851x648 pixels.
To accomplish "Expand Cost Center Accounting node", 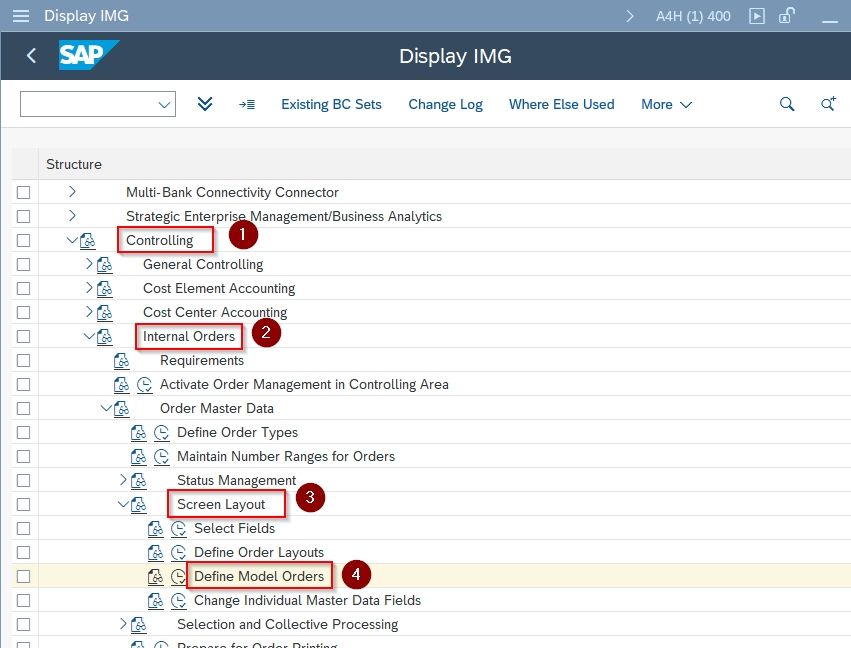I will (90, 311).
